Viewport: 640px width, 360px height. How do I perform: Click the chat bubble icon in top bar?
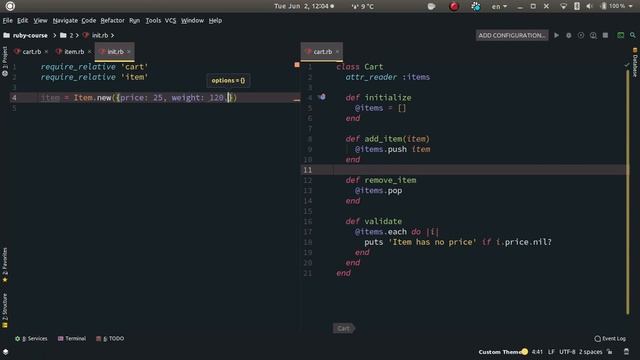[431, 7]
